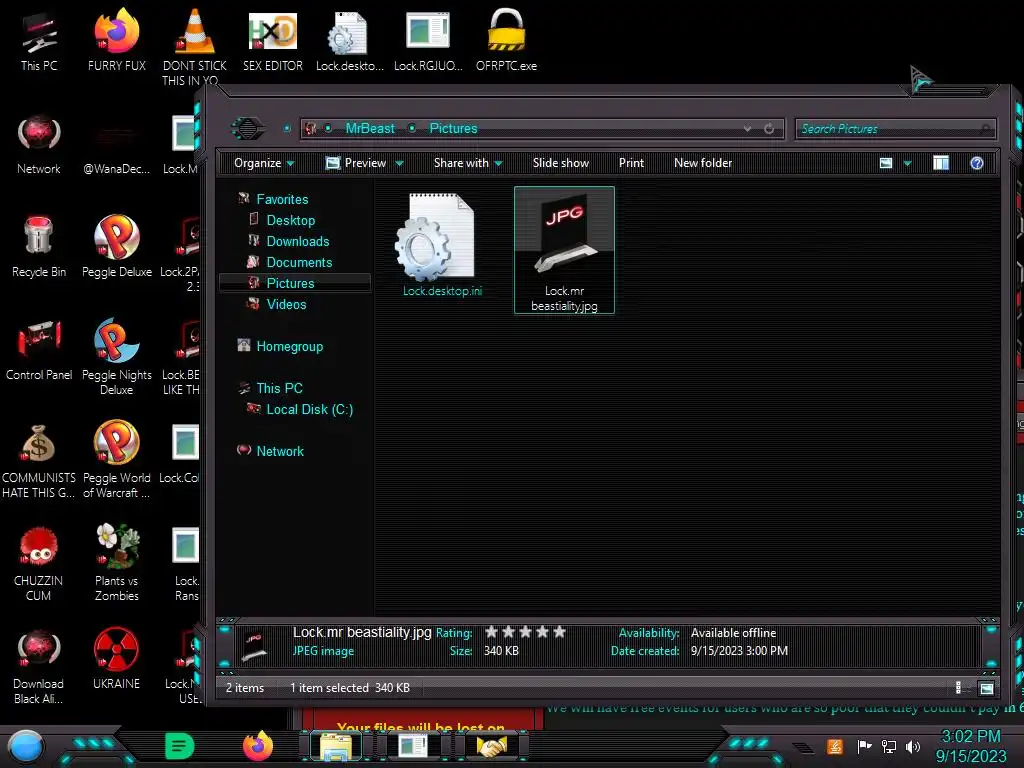Click Pictures in the address breadcrumb
Viewport: 1024px width, 768px height.
pyautogui.click(x=453, y=128)
